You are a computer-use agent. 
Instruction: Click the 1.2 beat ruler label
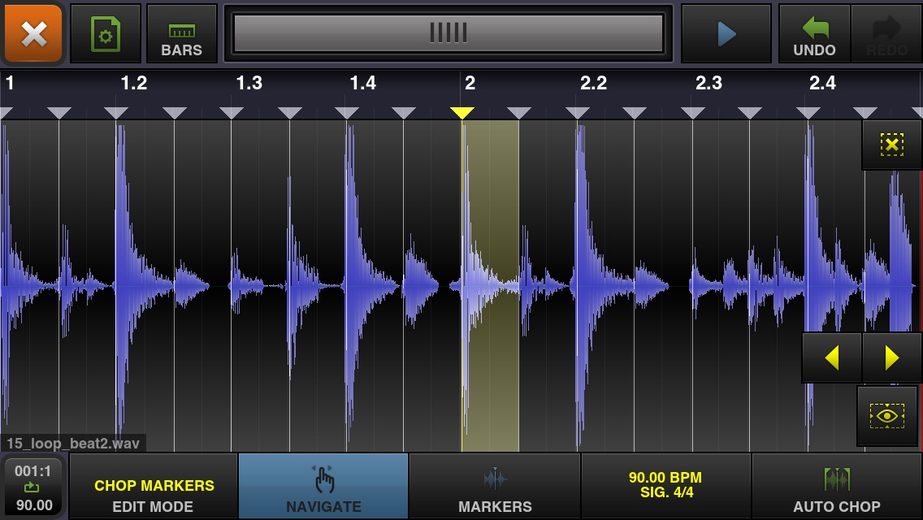tap(134, 83)
